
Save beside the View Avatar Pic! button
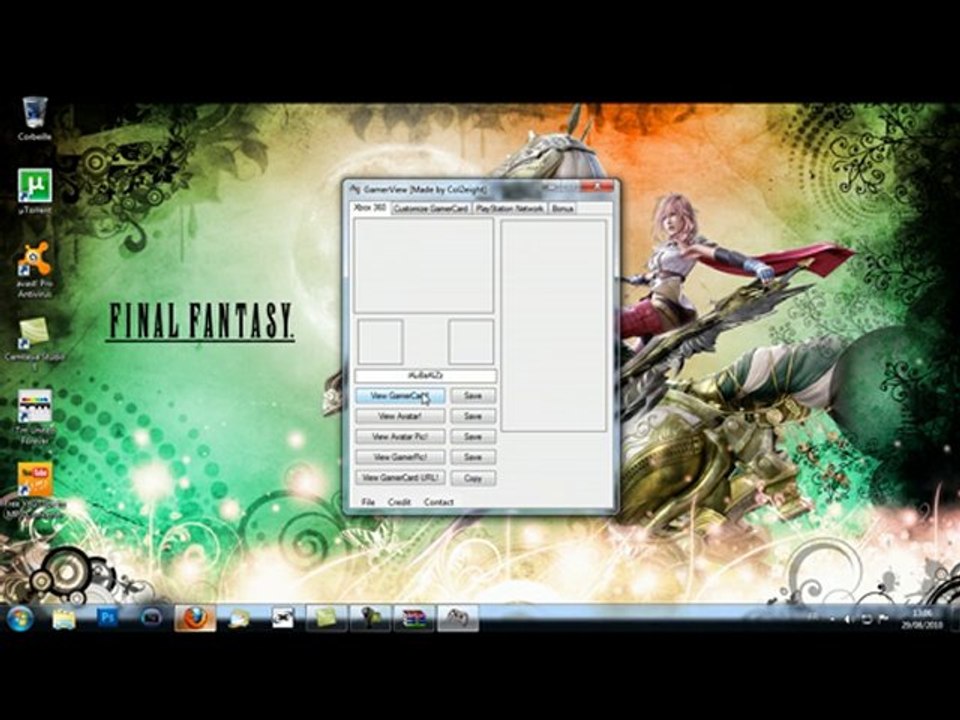point(473,437)
